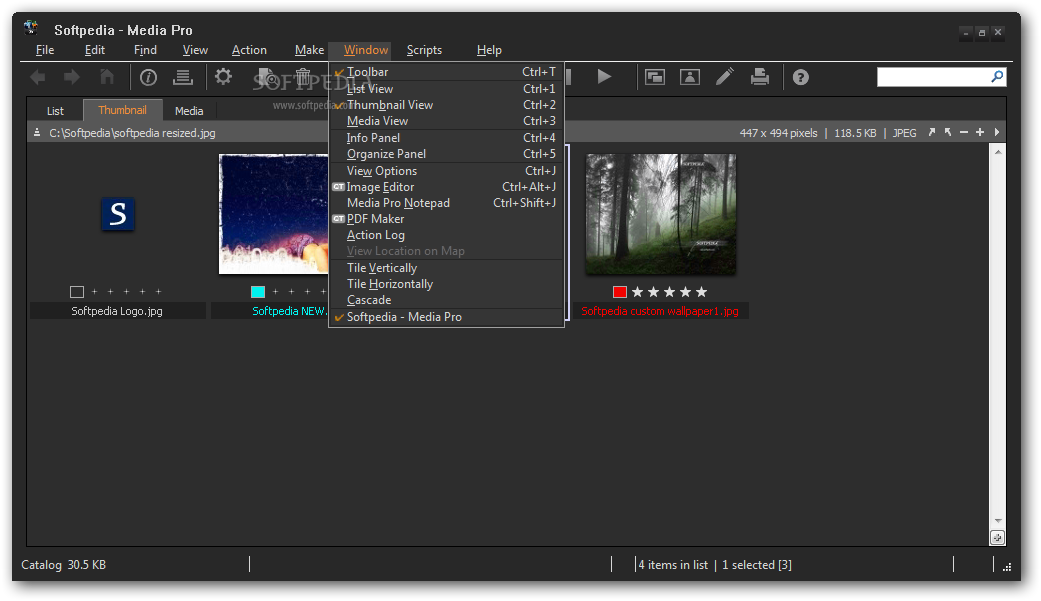Click the overlapping windows toolbar icon
This screenshot has width=1041, height=601.
pos(655,78)
